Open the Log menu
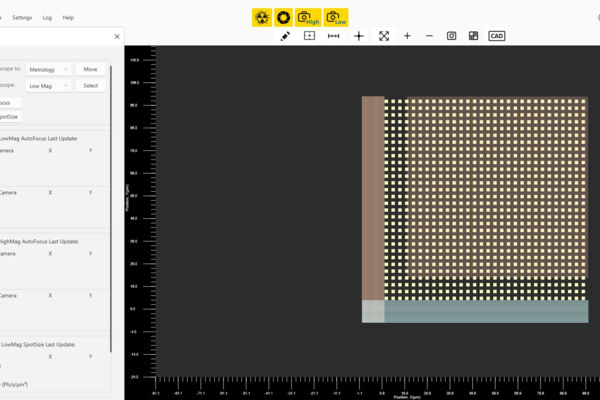Screen dimensions: 600x400 [x=47, y=18]
